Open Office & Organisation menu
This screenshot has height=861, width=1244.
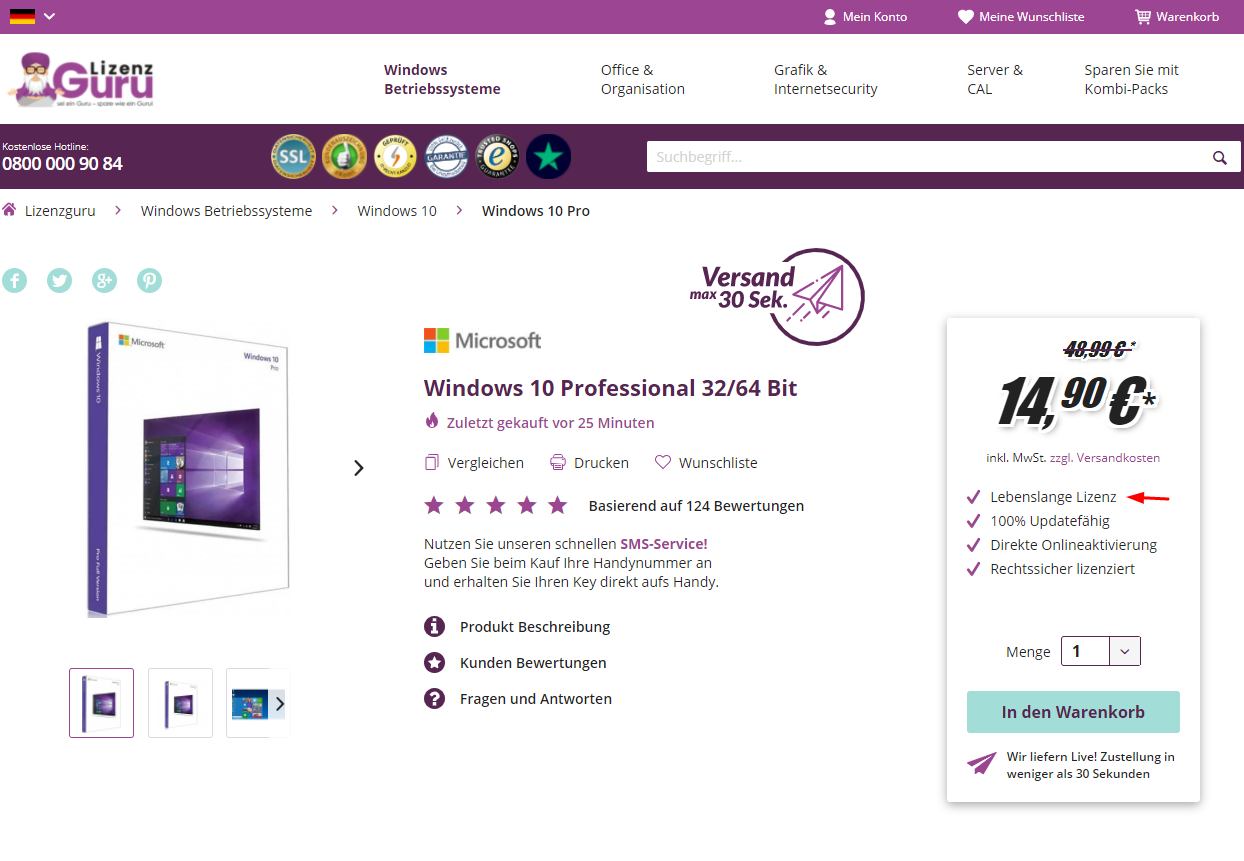(x=643, y=79)
